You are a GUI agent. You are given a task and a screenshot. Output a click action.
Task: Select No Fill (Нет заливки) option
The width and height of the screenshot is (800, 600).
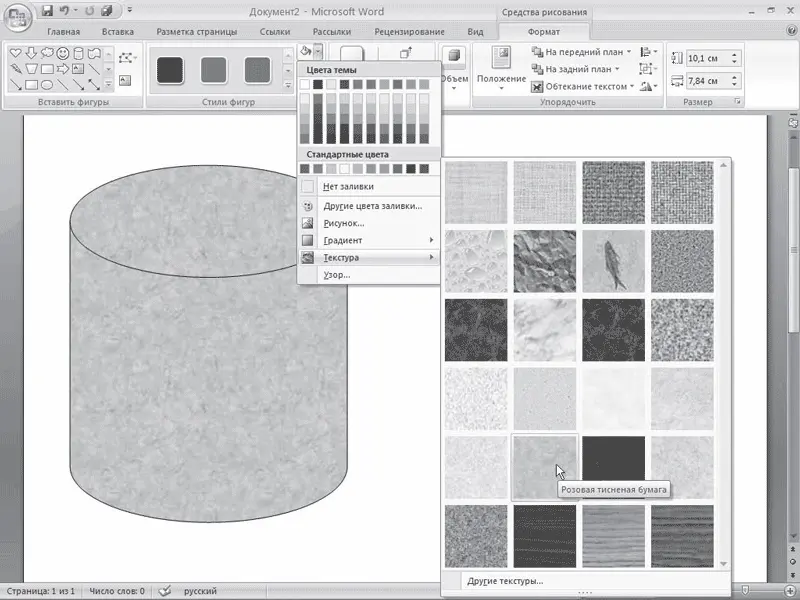[x=348, y=186]
